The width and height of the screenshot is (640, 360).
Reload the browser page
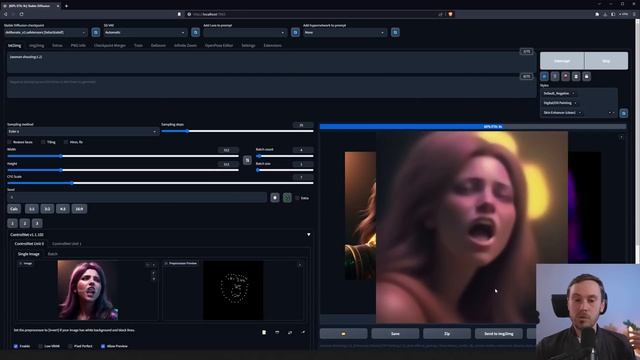tap(21, 14)
